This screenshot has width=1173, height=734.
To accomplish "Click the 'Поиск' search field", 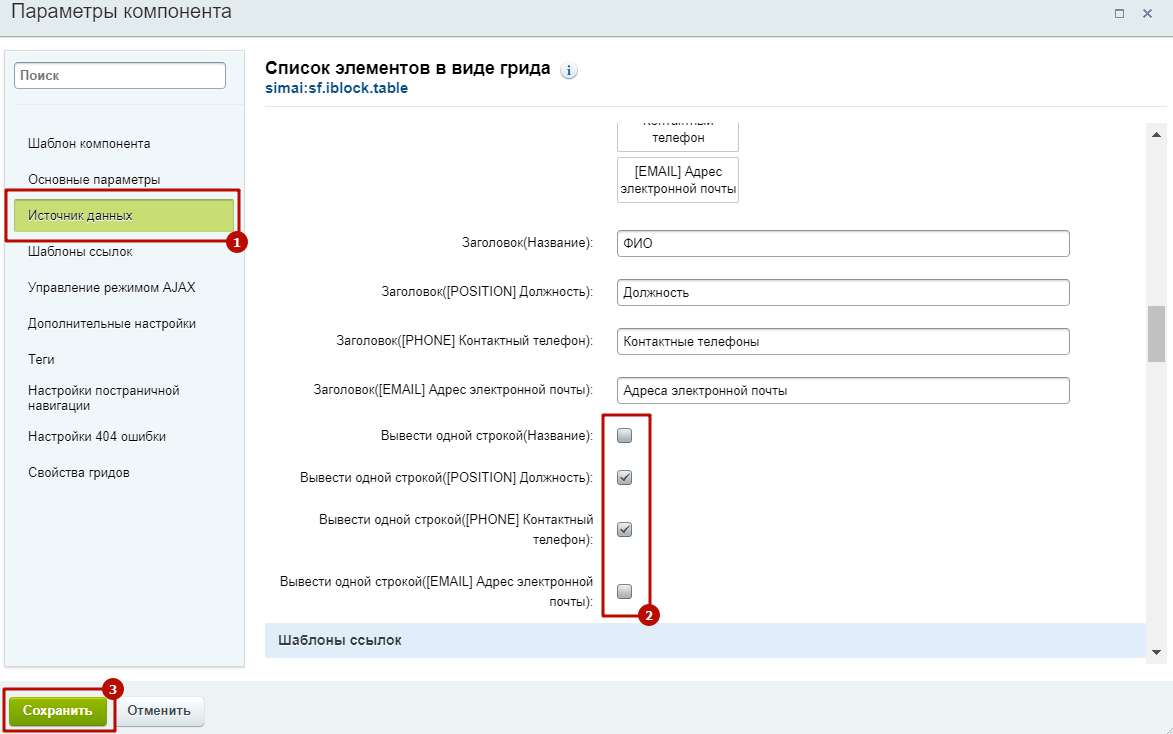I will 120,75.
